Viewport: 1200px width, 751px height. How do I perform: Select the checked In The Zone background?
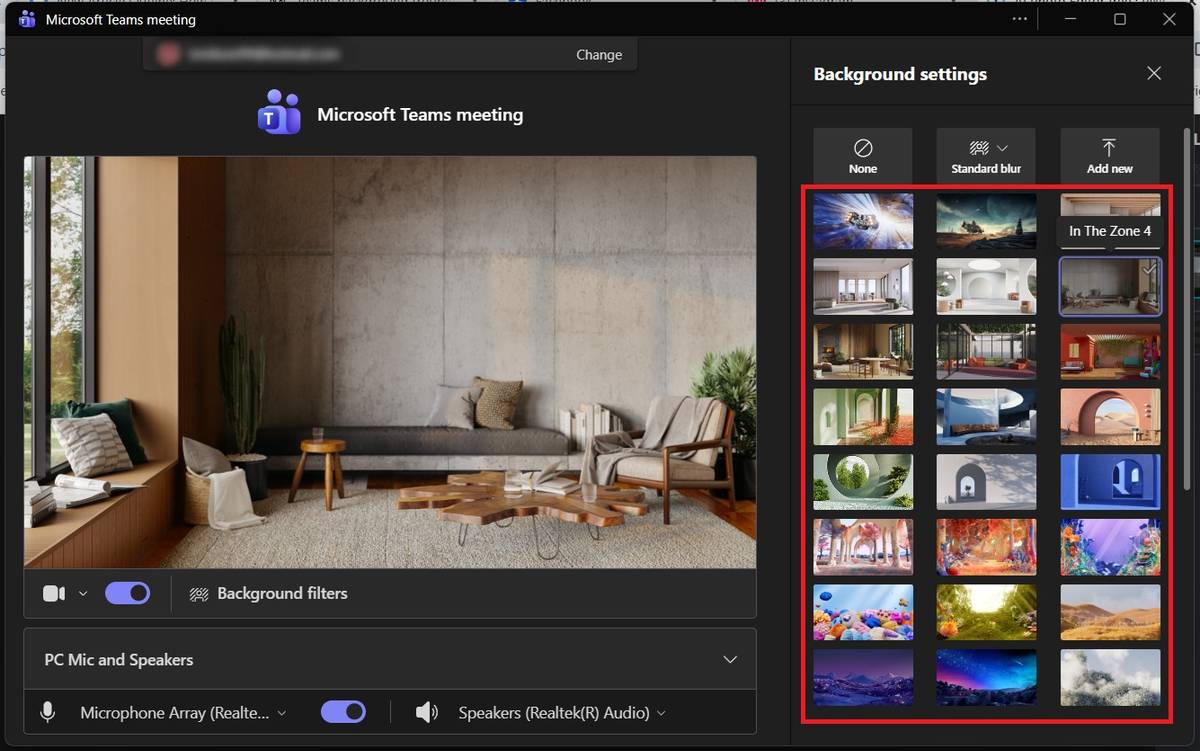[1110, 286]
